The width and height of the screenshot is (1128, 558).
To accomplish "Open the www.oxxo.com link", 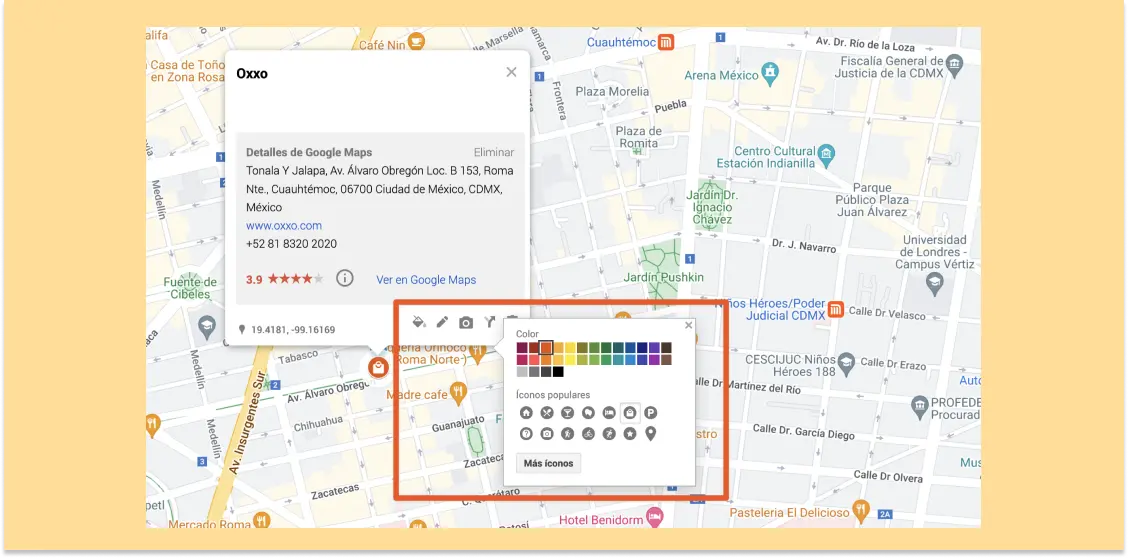I will [283, 225].
